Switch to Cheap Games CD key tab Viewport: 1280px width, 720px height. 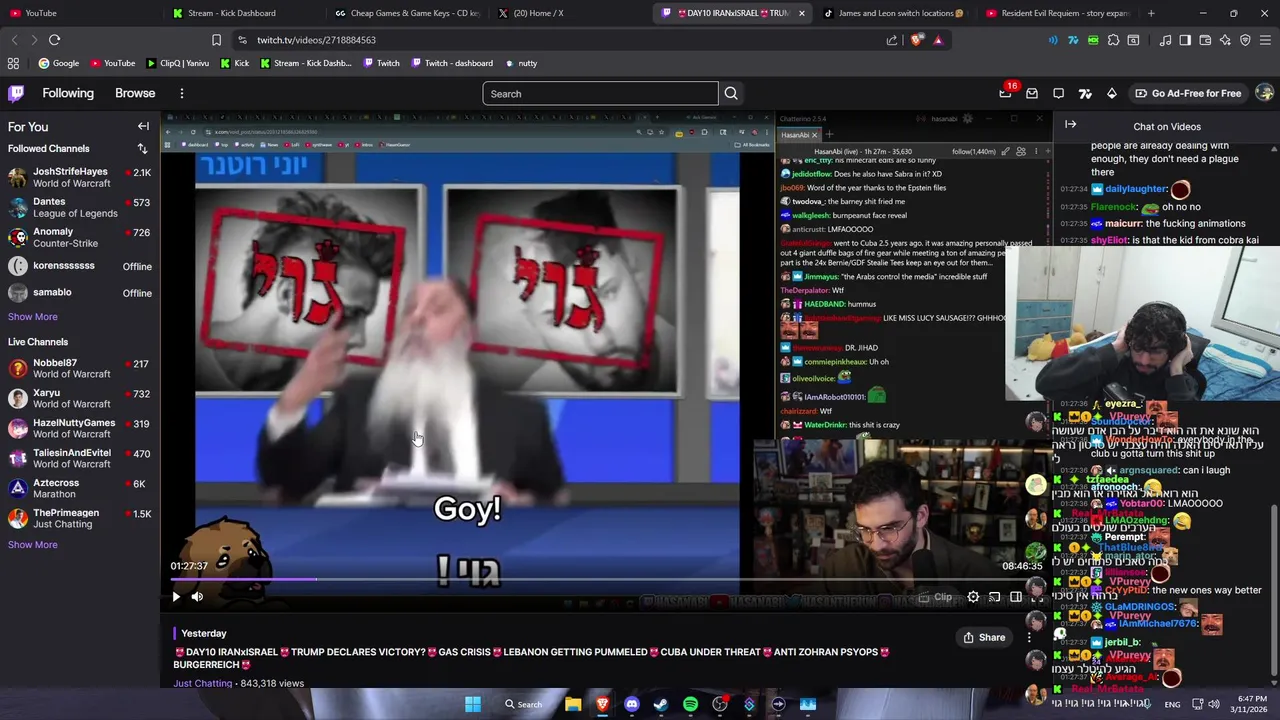click(x=407, y=13)
